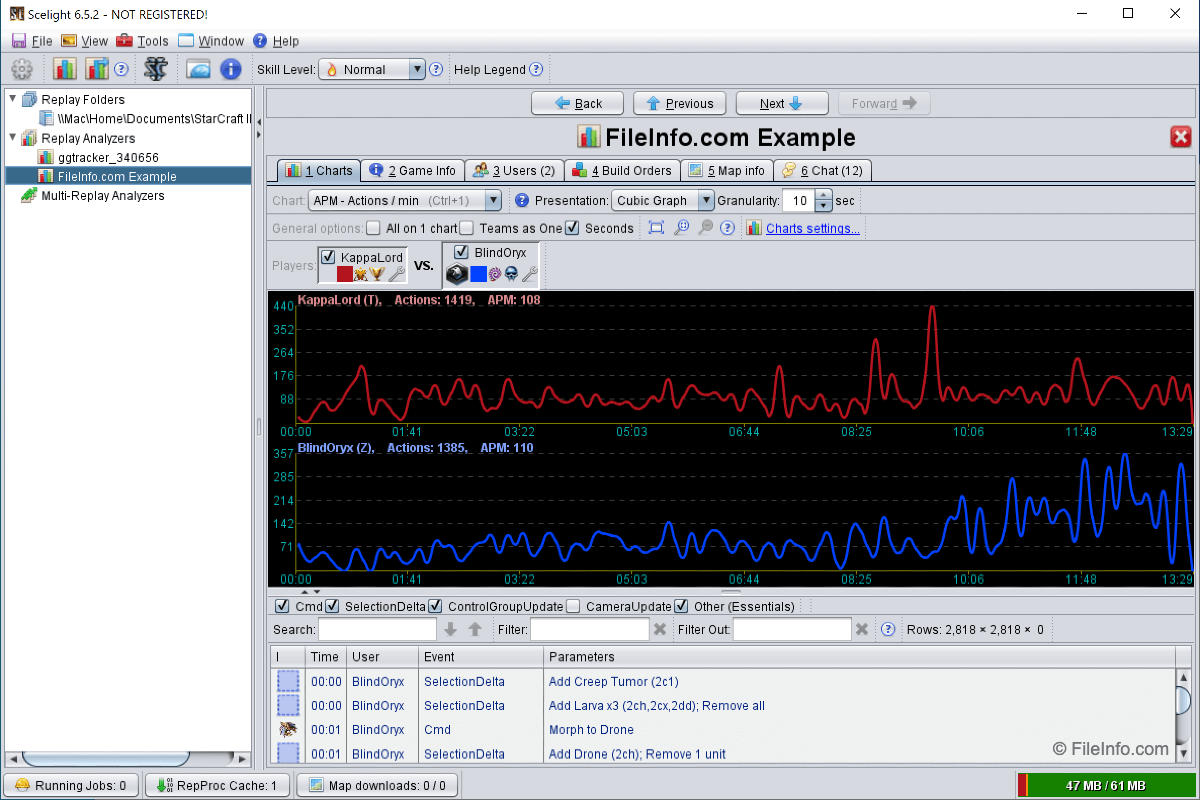Uncheck the ControlGroupUpdate checkbox
The width and height of the screenshot is (1200, 800).
tap(435, 606)
